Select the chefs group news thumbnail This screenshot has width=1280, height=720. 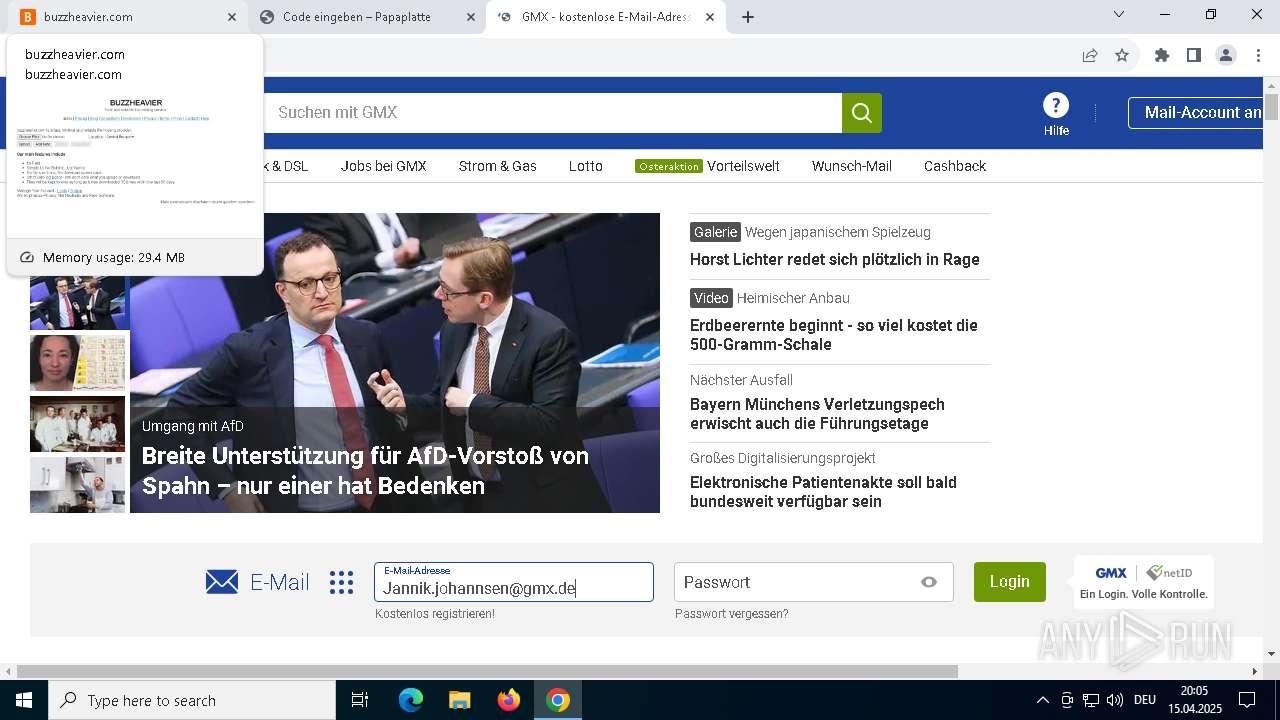[78, 424]
